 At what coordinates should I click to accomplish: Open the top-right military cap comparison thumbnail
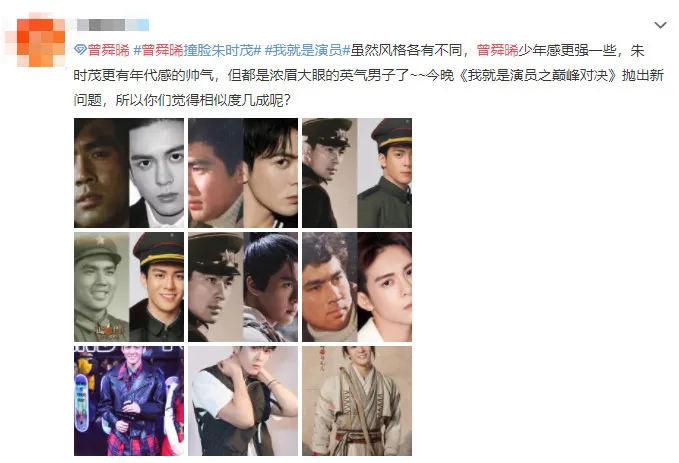[x=357, y=173]
